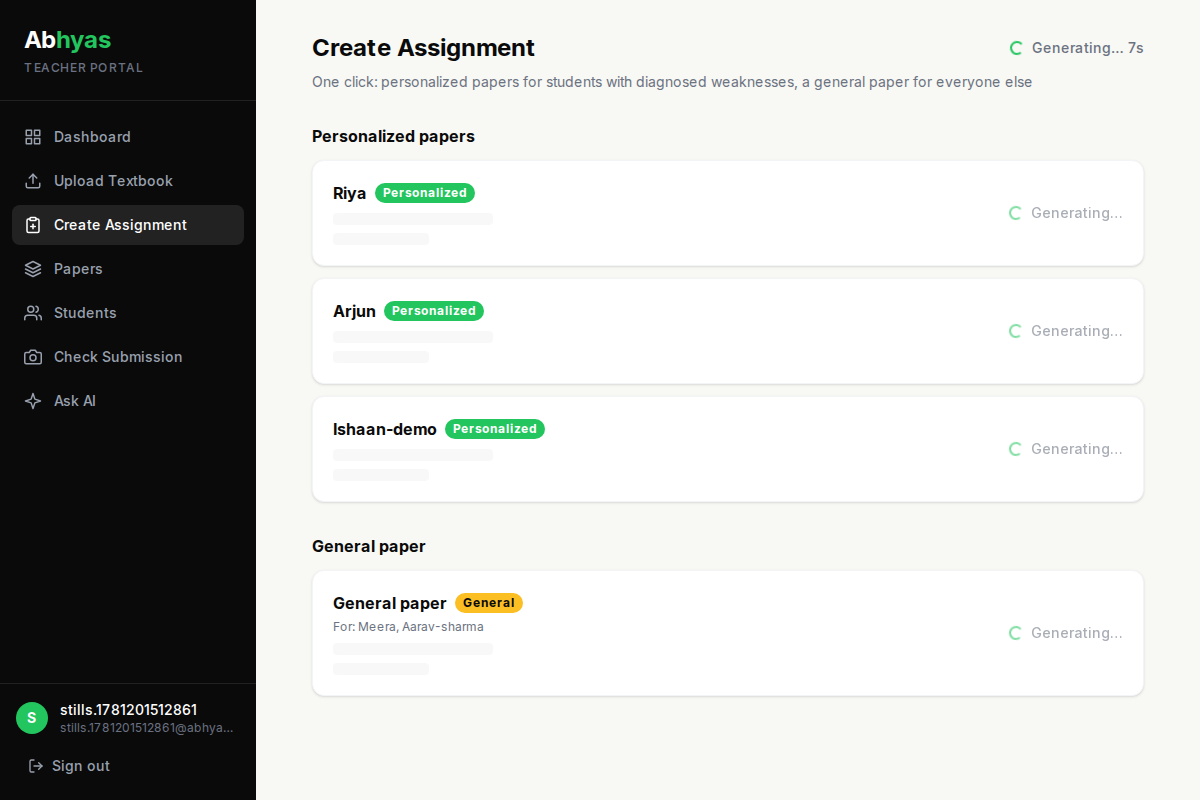This screenshot has width=1200, height=800.
Task: Click the "One click: personalized papers" description
Action: click(x=672, y=82)
